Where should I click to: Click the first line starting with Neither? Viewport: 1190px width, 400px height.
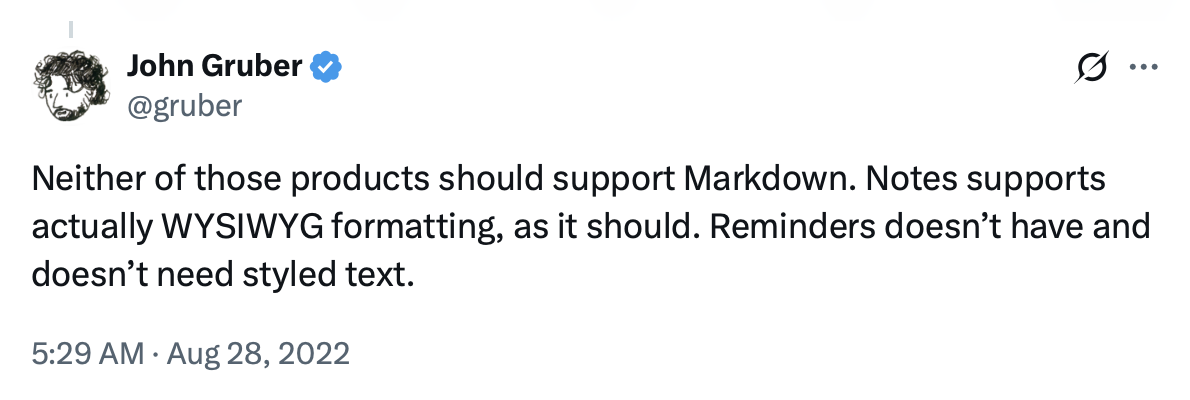point(568,182)
